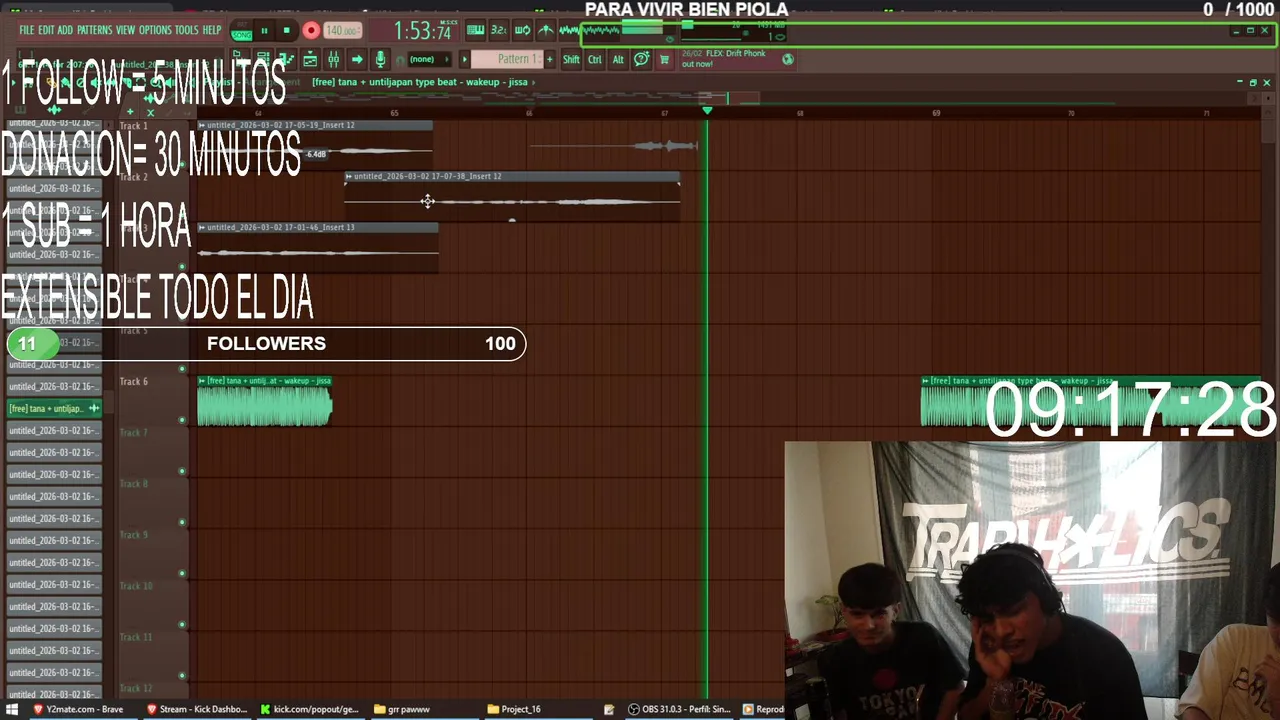Screen dimensions: 1280x720
Task: Switch to Stream - Kick Dashboard taskbar item
Action: point(197,709)
